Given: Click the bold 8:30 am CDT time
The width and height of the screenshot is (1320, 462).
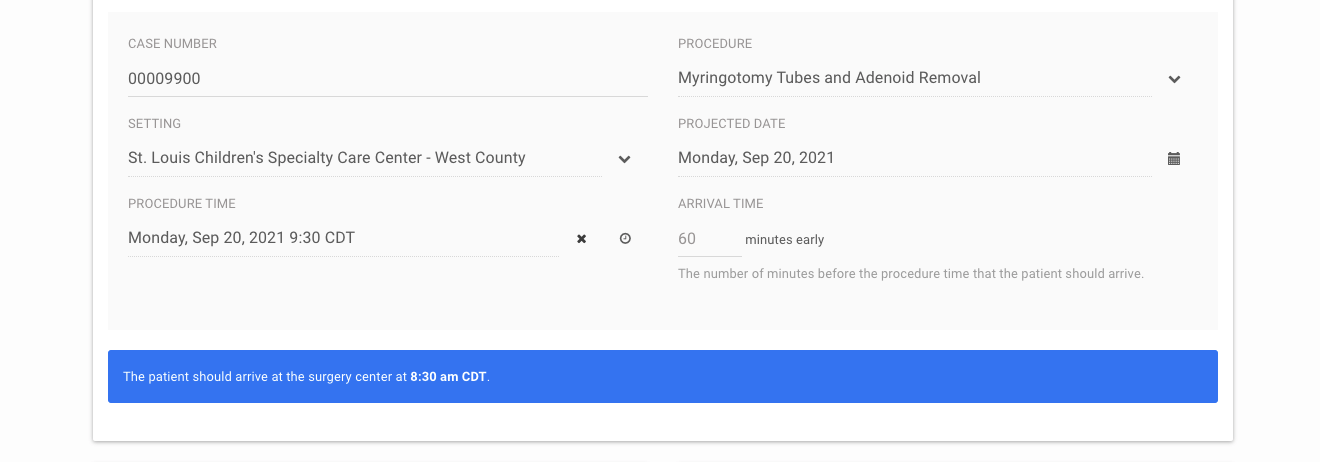Looking at the screenshot, I should 449,377.
